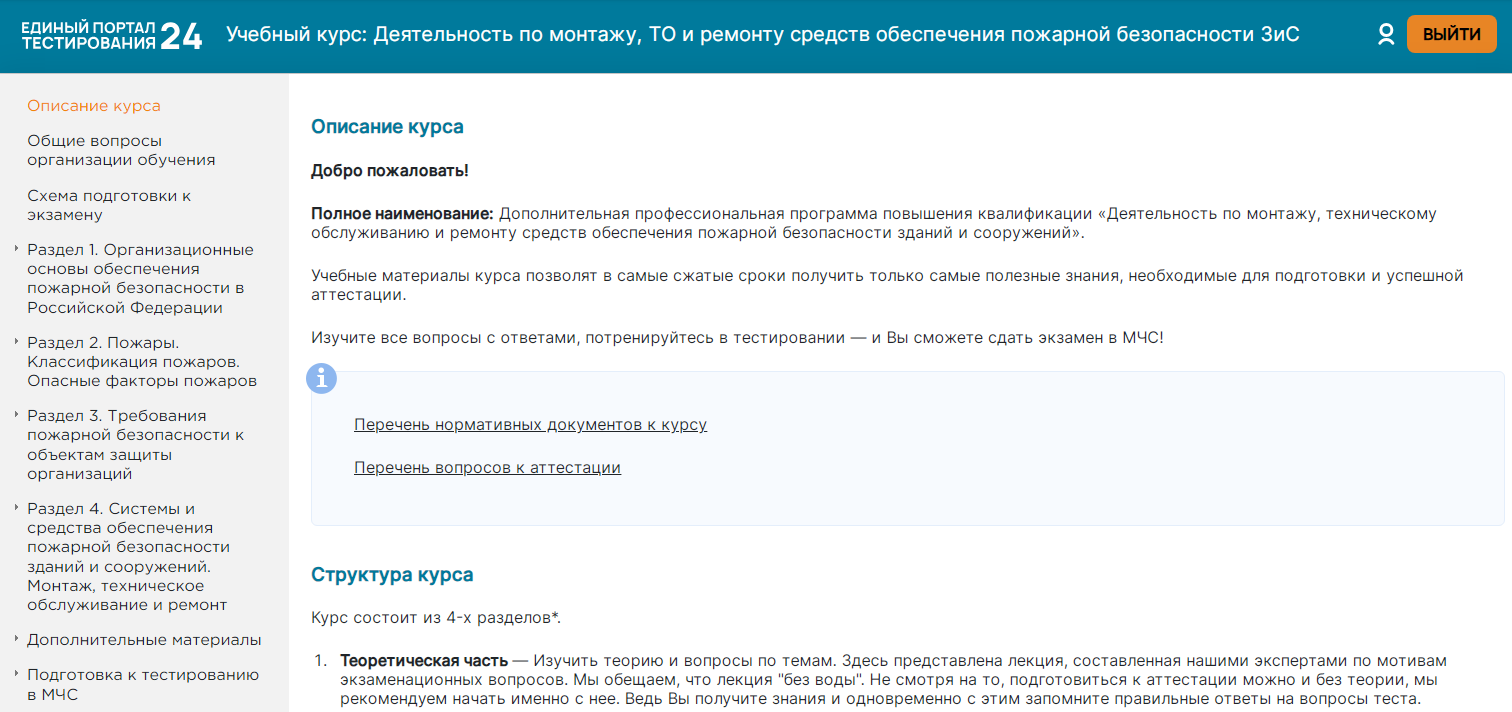The image size is (1512, 712).
Task: Click the Структура курса heading
Action: point(392,575)
